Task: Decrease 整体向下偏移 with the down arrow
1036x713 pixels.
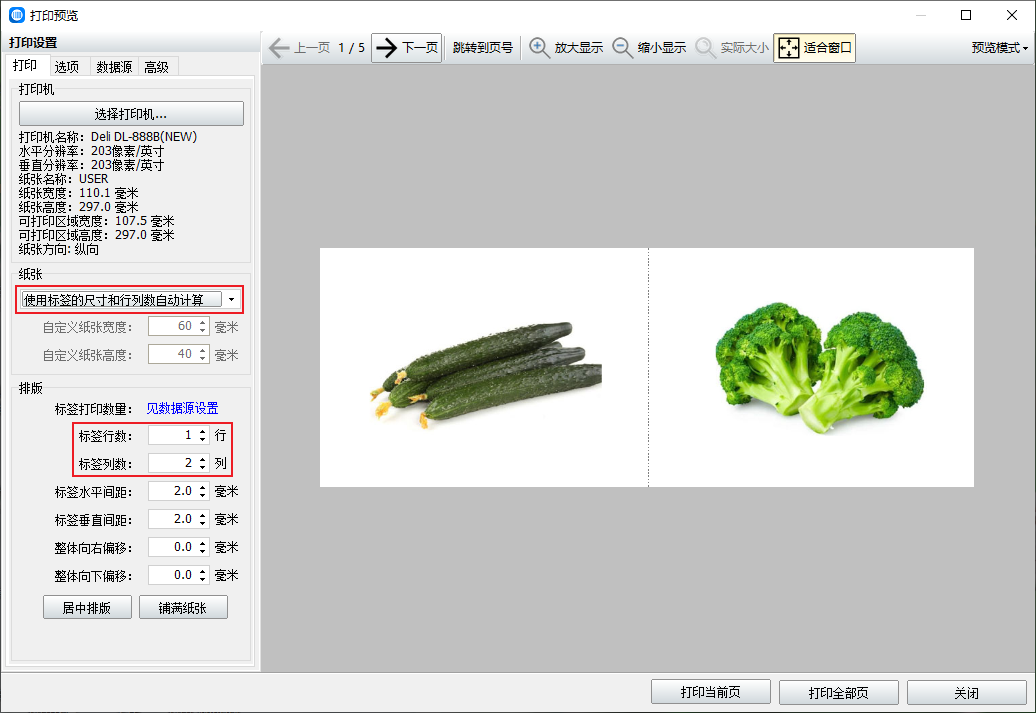Action: click(x=203, y=580)
